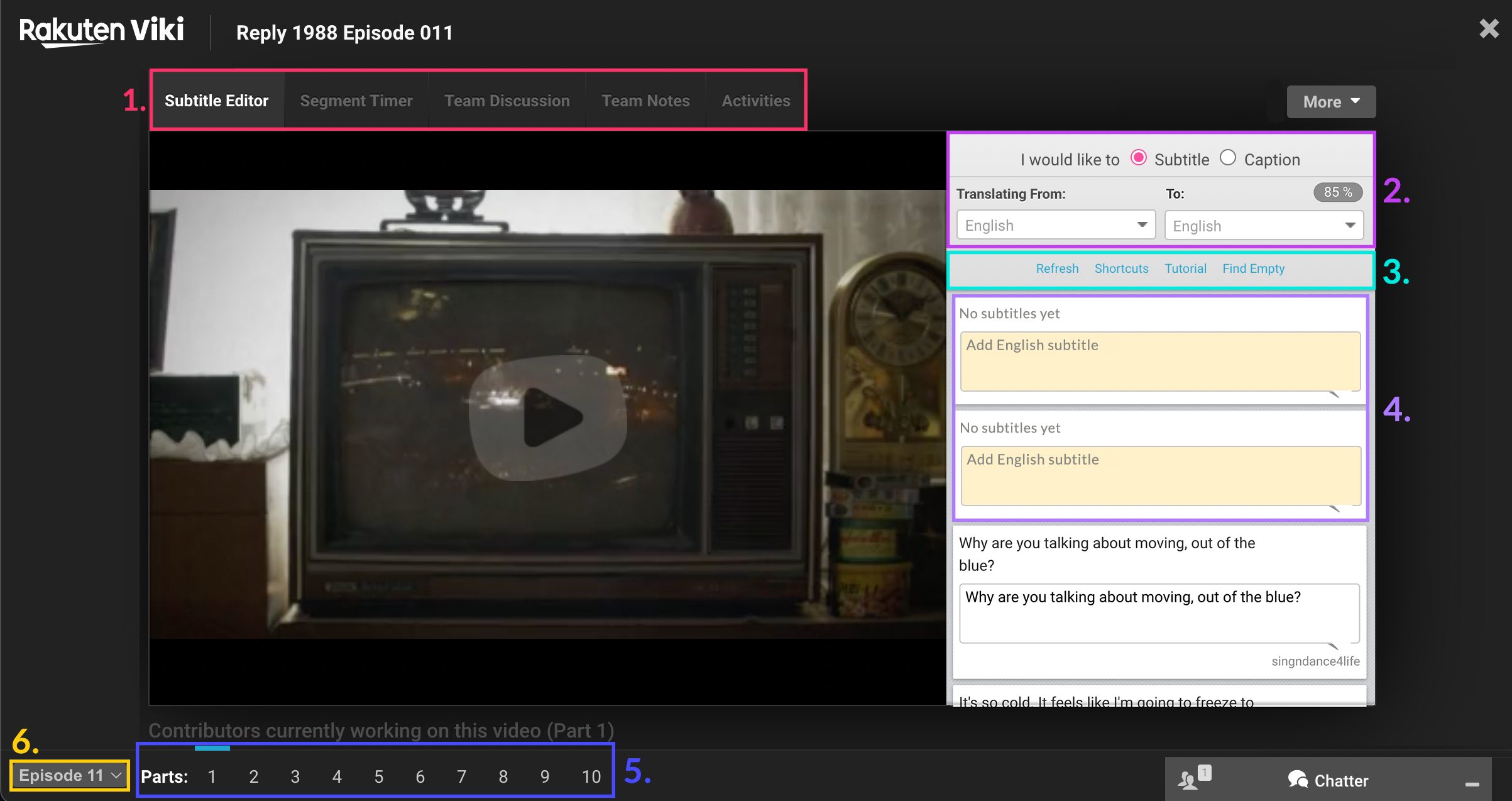Image resolution: width=1512 pixels, height=801 pixels.
Task: Open the To language dropdown
Action: click(1264, 226)
